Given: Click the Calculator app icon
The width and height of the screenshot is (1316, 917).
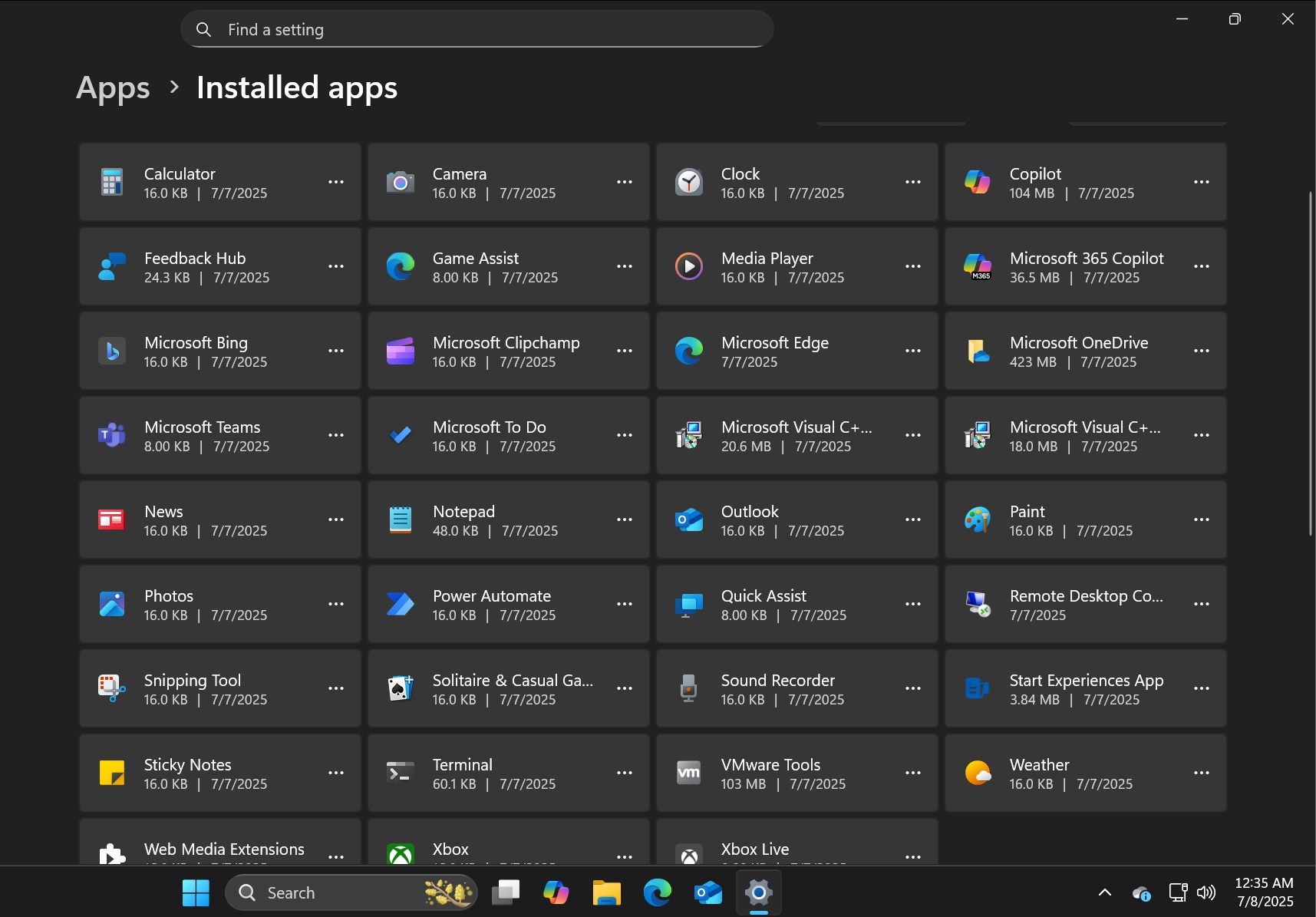Looking at the screenshot, I should (112, 182).
